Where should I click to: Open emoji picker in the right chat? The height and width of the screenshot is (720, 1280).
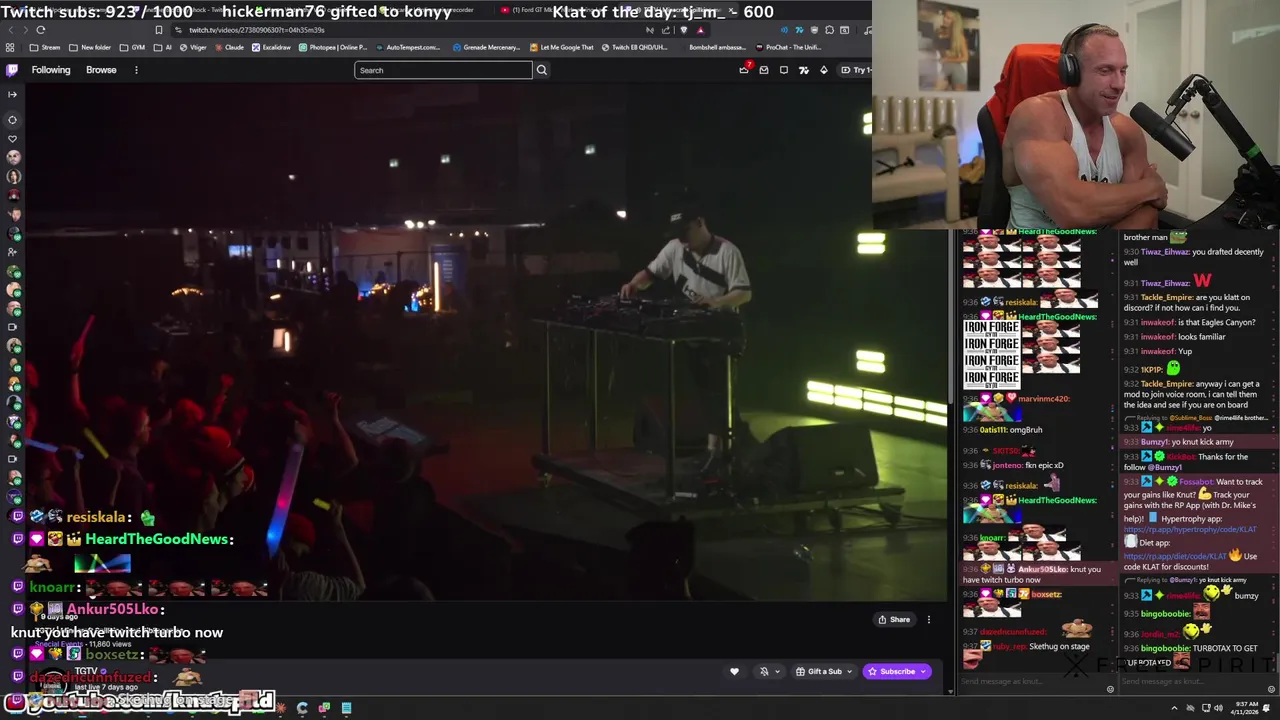[x=1271, y=689]
